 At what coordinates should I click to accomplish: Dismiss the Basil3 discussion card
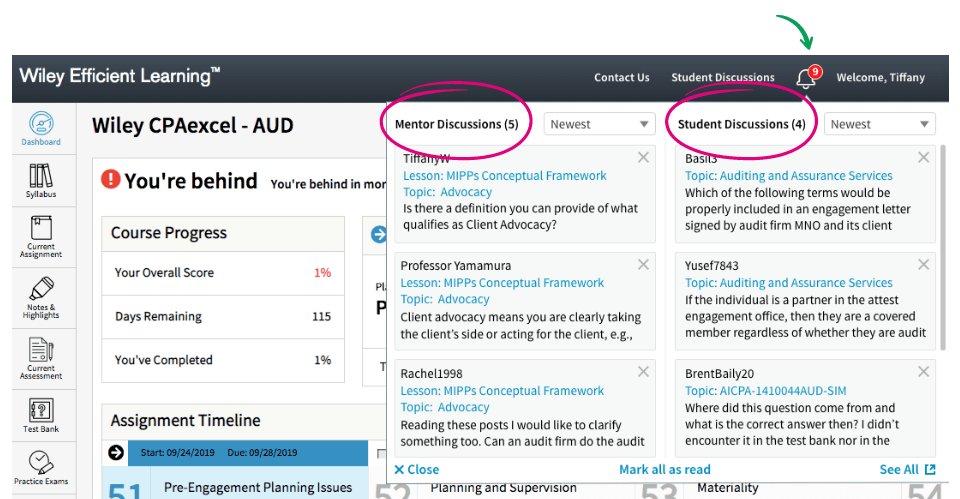923,157
